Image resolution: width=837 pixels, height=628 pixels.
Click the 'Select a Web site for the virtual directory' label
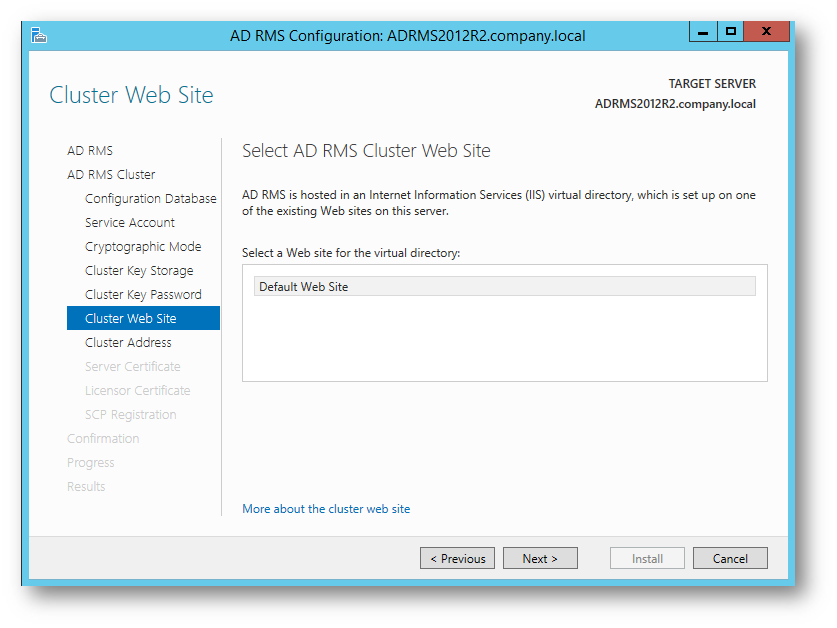click(x=351, y=253)
